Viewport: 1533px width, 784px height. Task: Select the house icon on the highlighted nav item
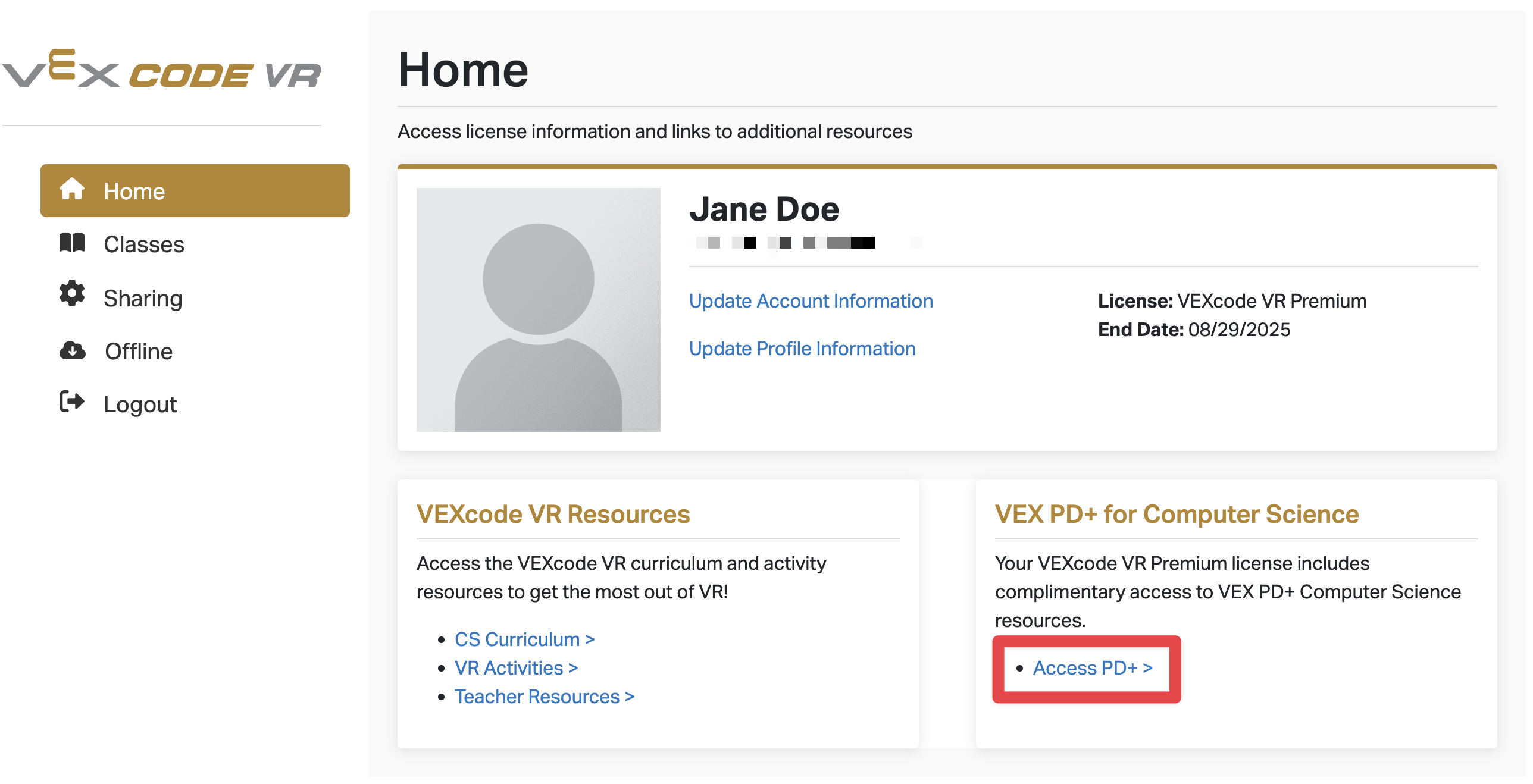pyautogui.click(x=73, y=189)
